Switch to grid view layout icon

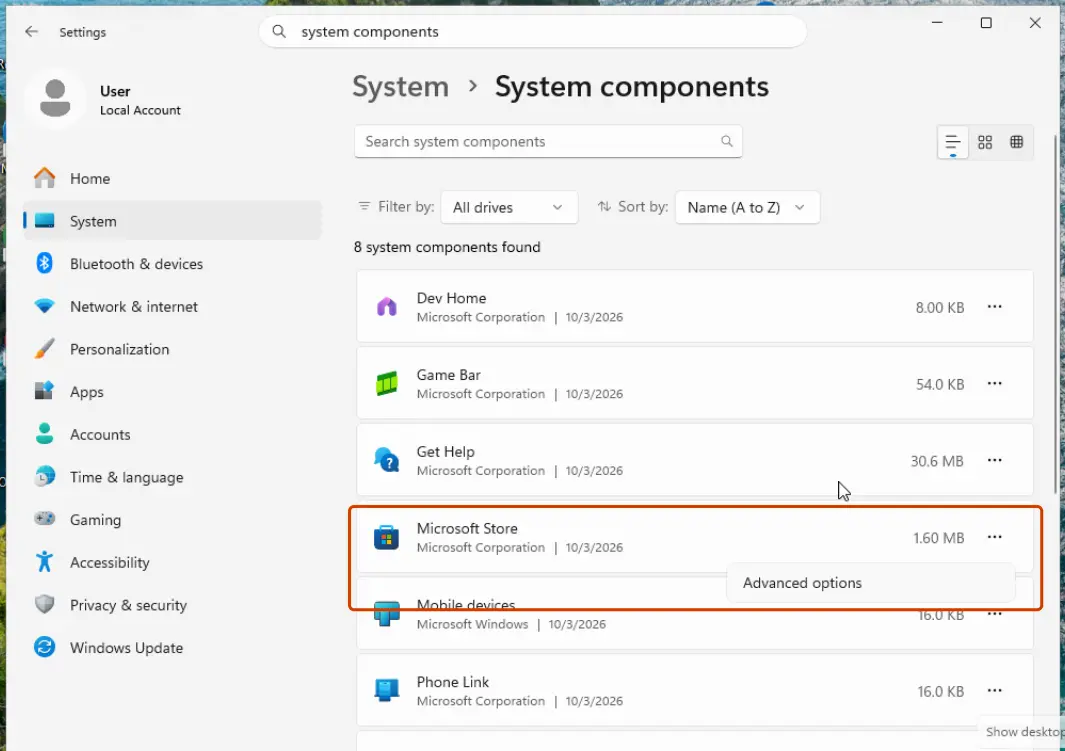[985, 143]
